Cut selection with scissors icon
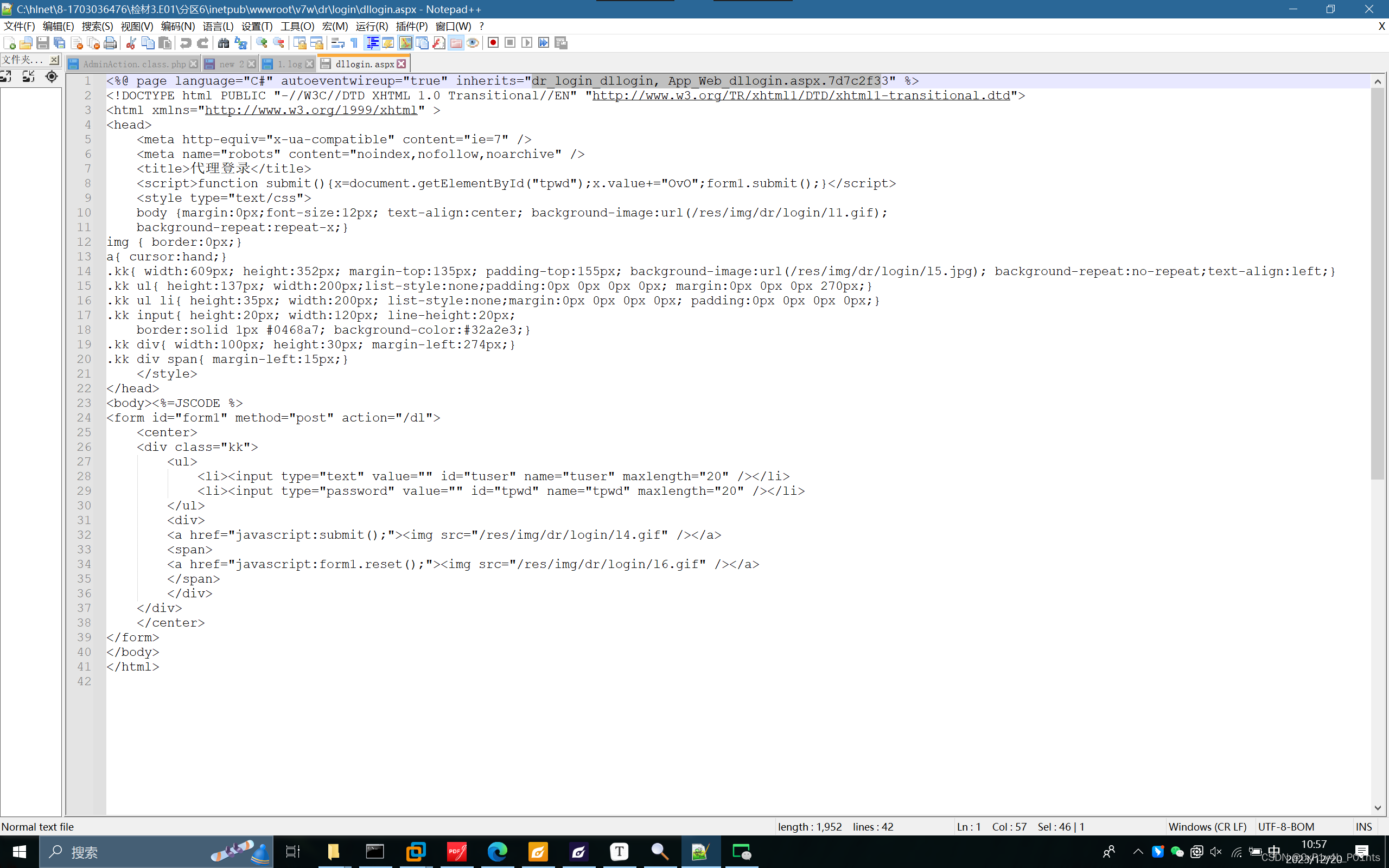The height and width of the screenshot is (868, 1389). 131,43
